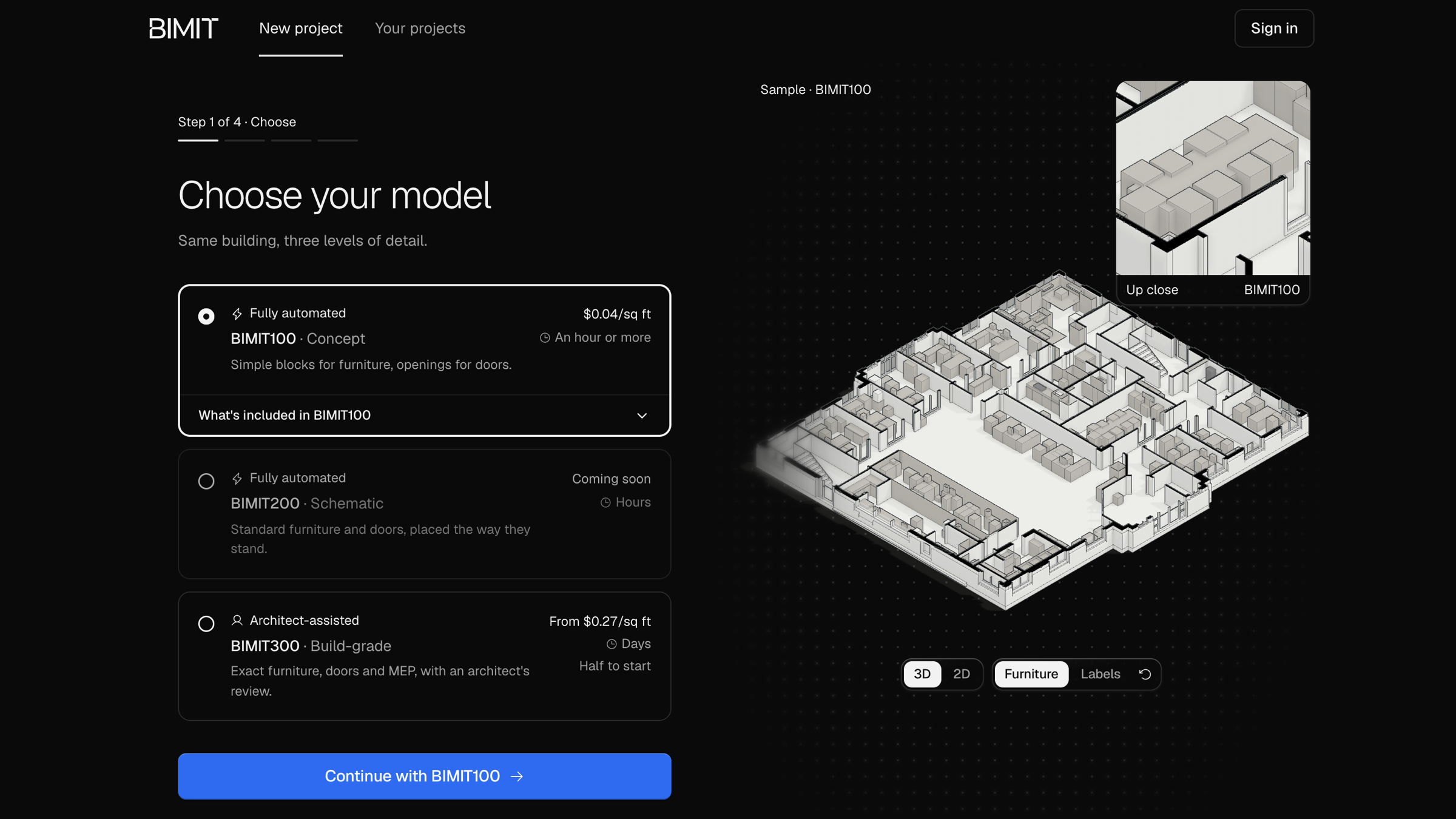Switch the viewer to 2D mode
The image size is (1456, 819).
962,674
